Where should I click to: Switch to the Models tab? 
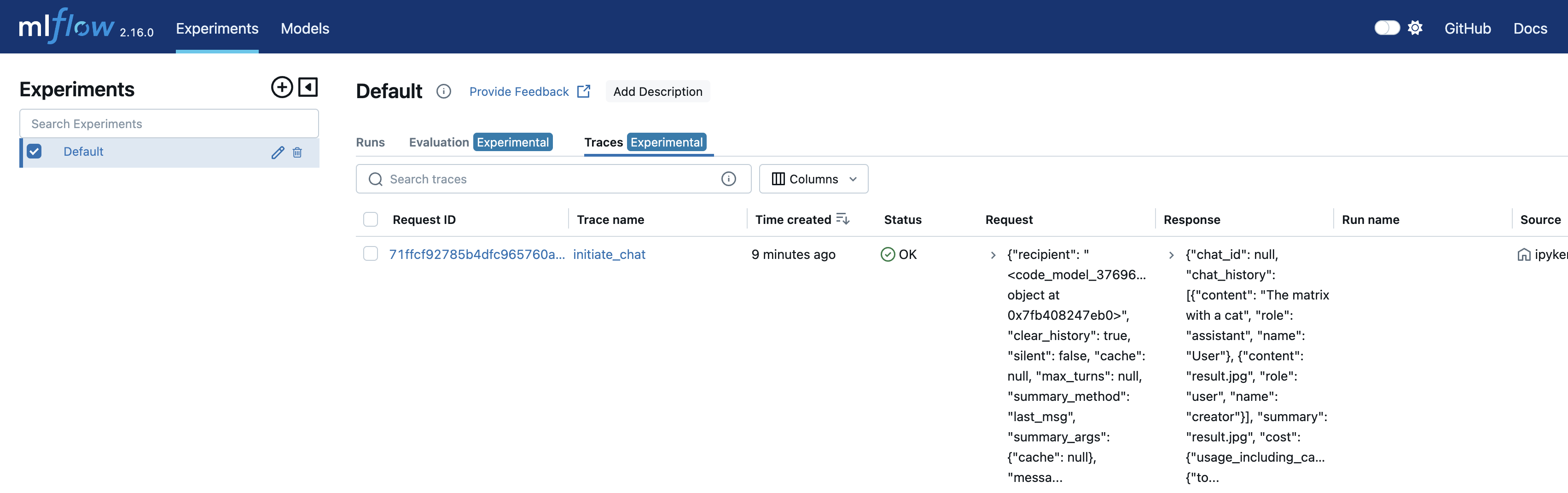(305, 29)
